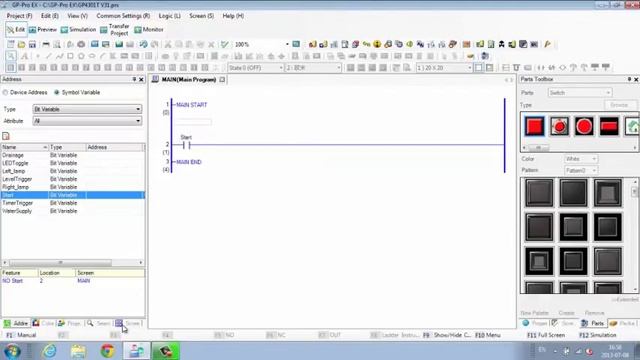Open the Project (F) menu

(x=19, y=16)
